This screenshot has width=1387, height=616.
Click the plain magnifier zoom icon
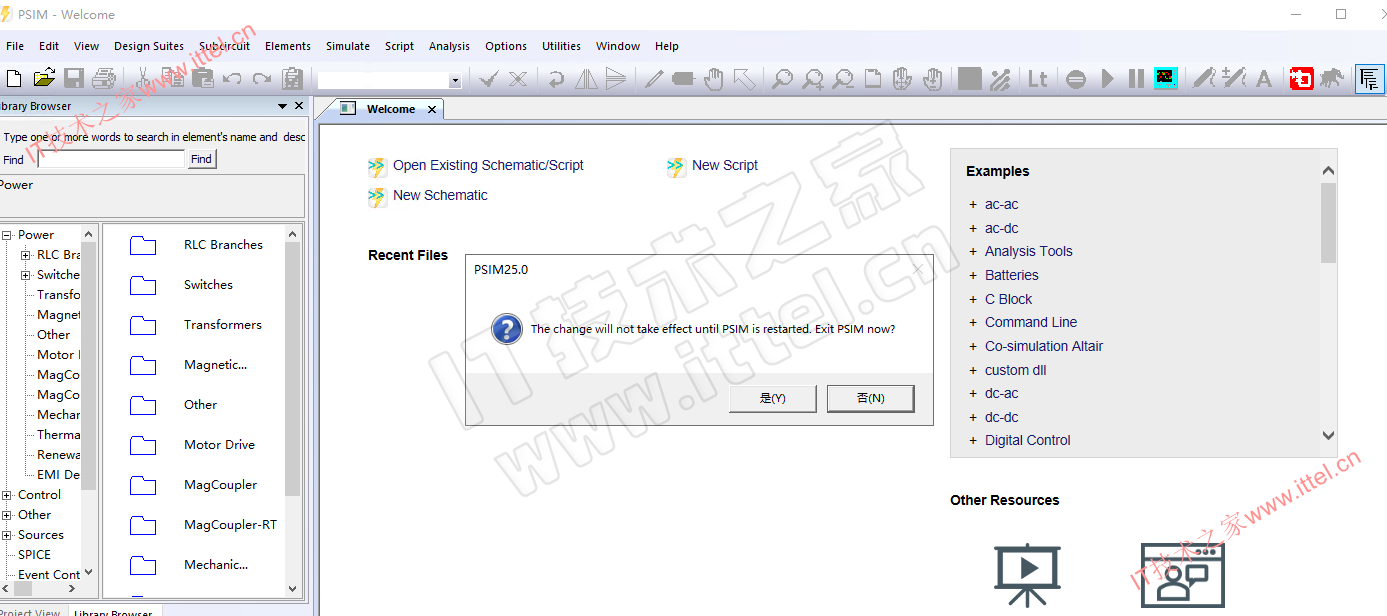pos(783,78)
